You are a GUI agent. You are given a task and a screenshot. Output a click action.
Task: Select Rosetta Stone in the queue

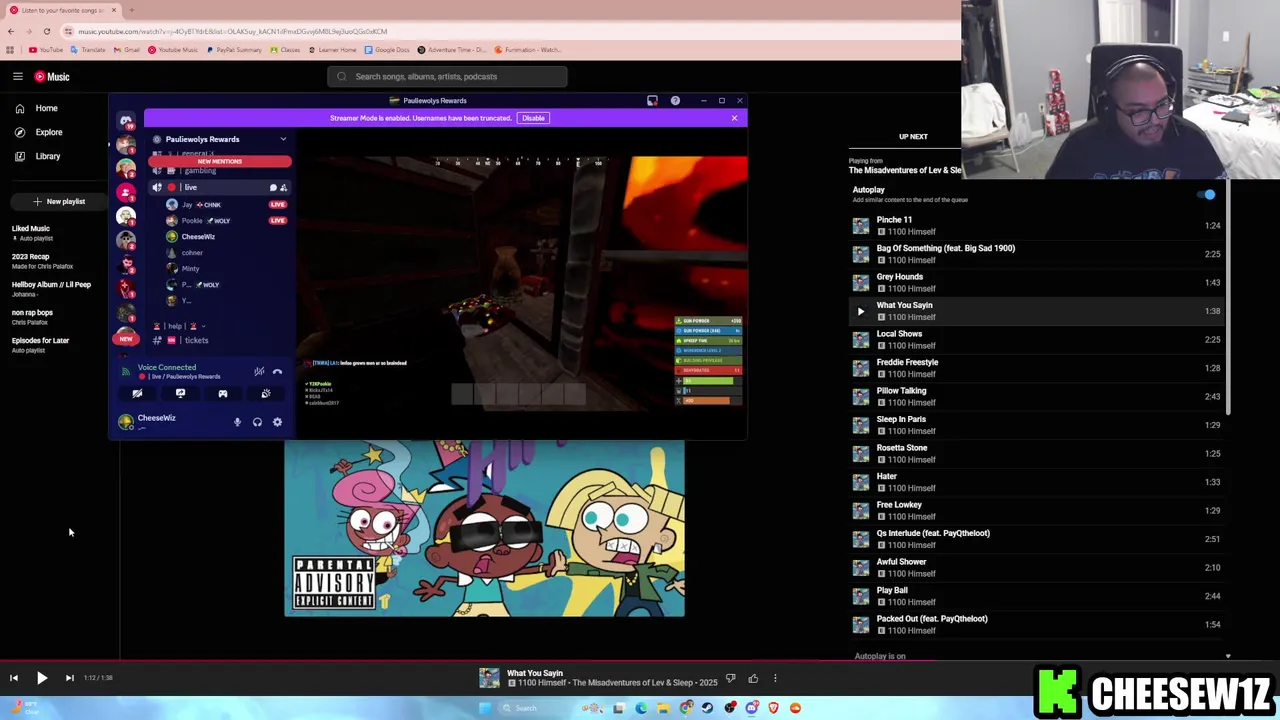pyautogui.click(x=1036, y=453)
